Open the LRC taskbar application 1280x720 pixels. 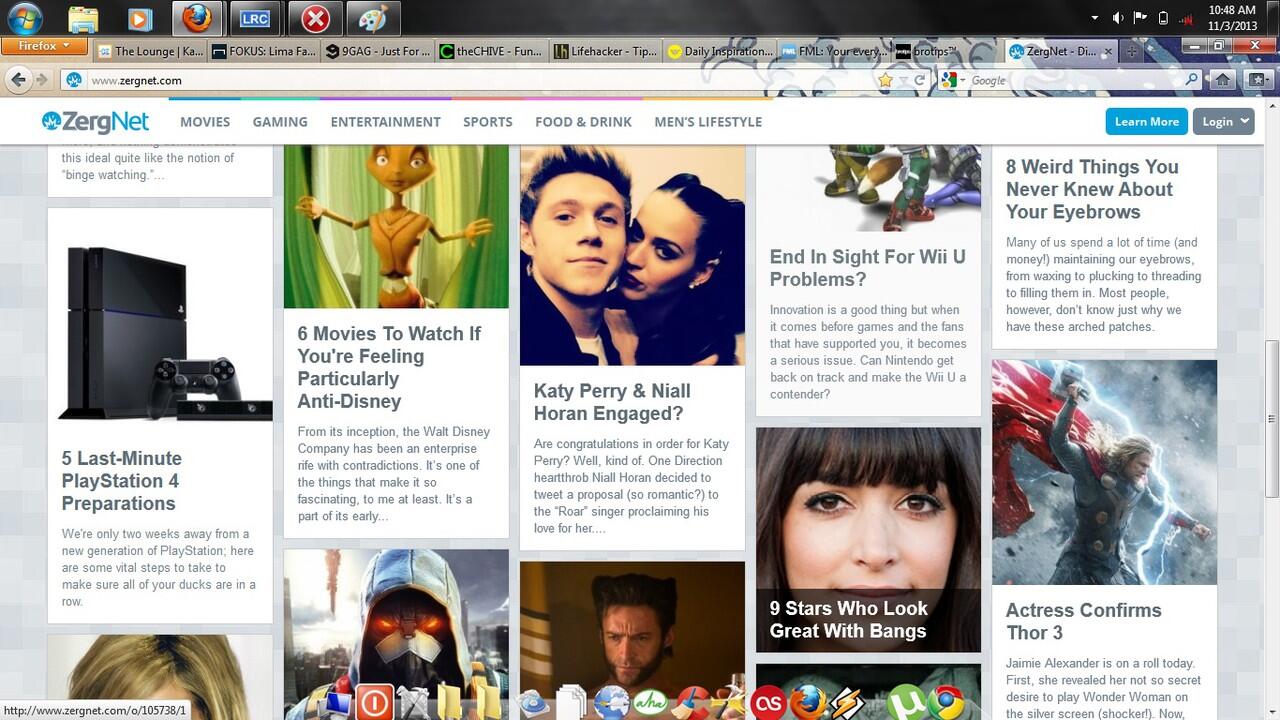(x=255, y=18)
